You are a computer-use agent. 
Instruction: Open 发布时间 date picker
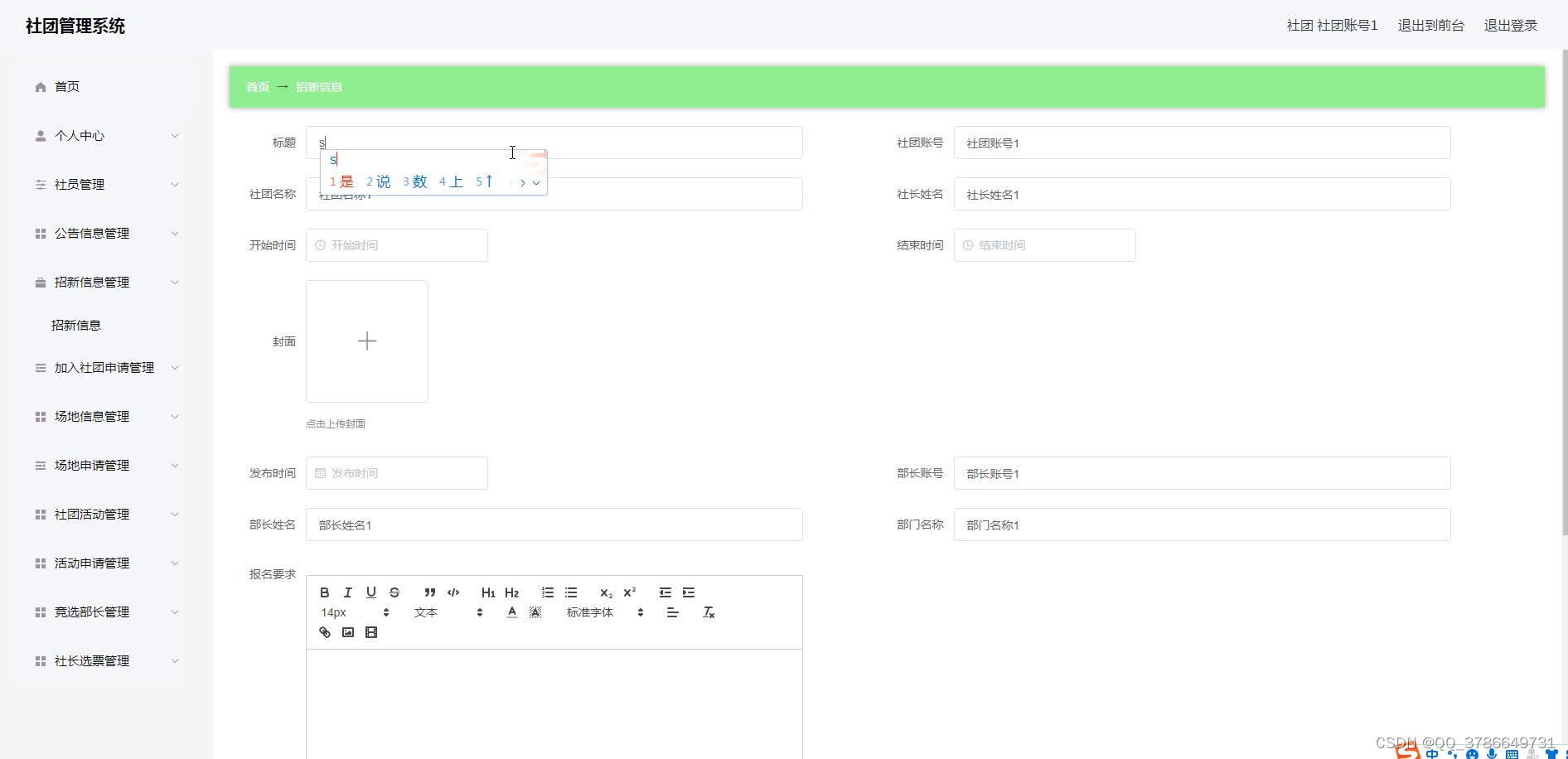[397, 473]
